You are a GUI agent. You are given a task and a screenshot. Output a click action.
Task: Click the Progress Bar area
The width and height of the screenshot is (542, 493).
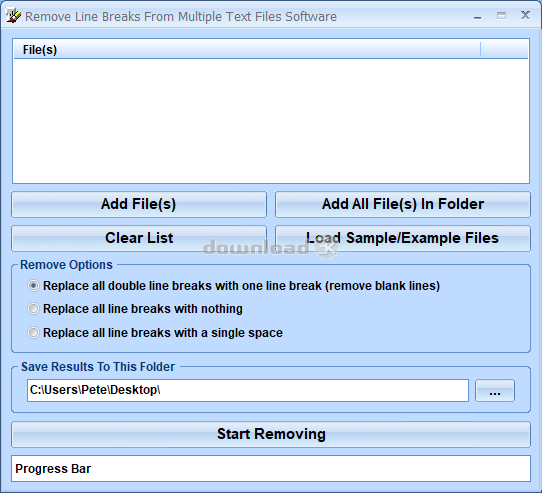point(271,469)
